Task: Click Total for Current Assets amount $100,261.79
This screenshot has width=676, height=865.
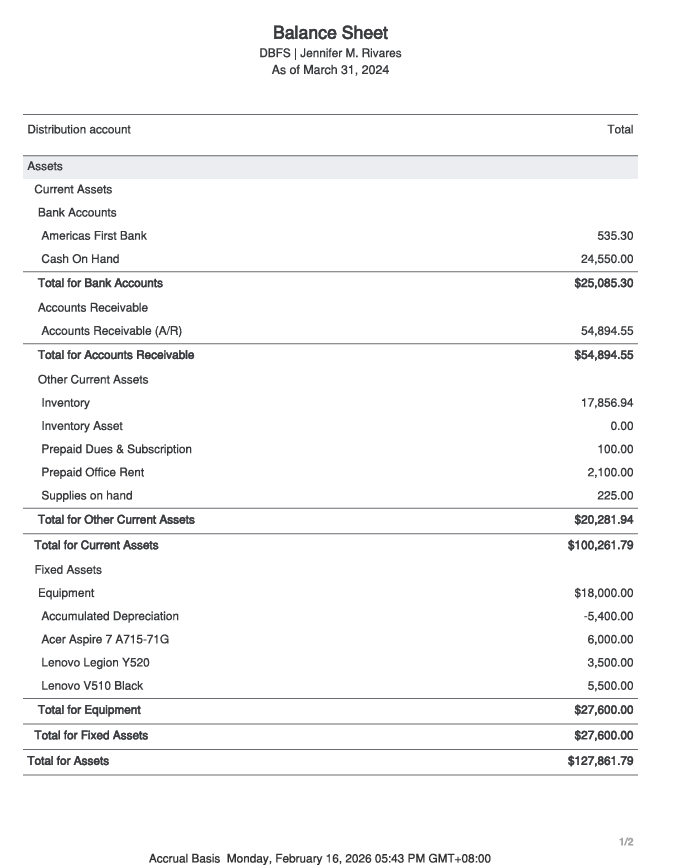Action: (x=600, y=545)
